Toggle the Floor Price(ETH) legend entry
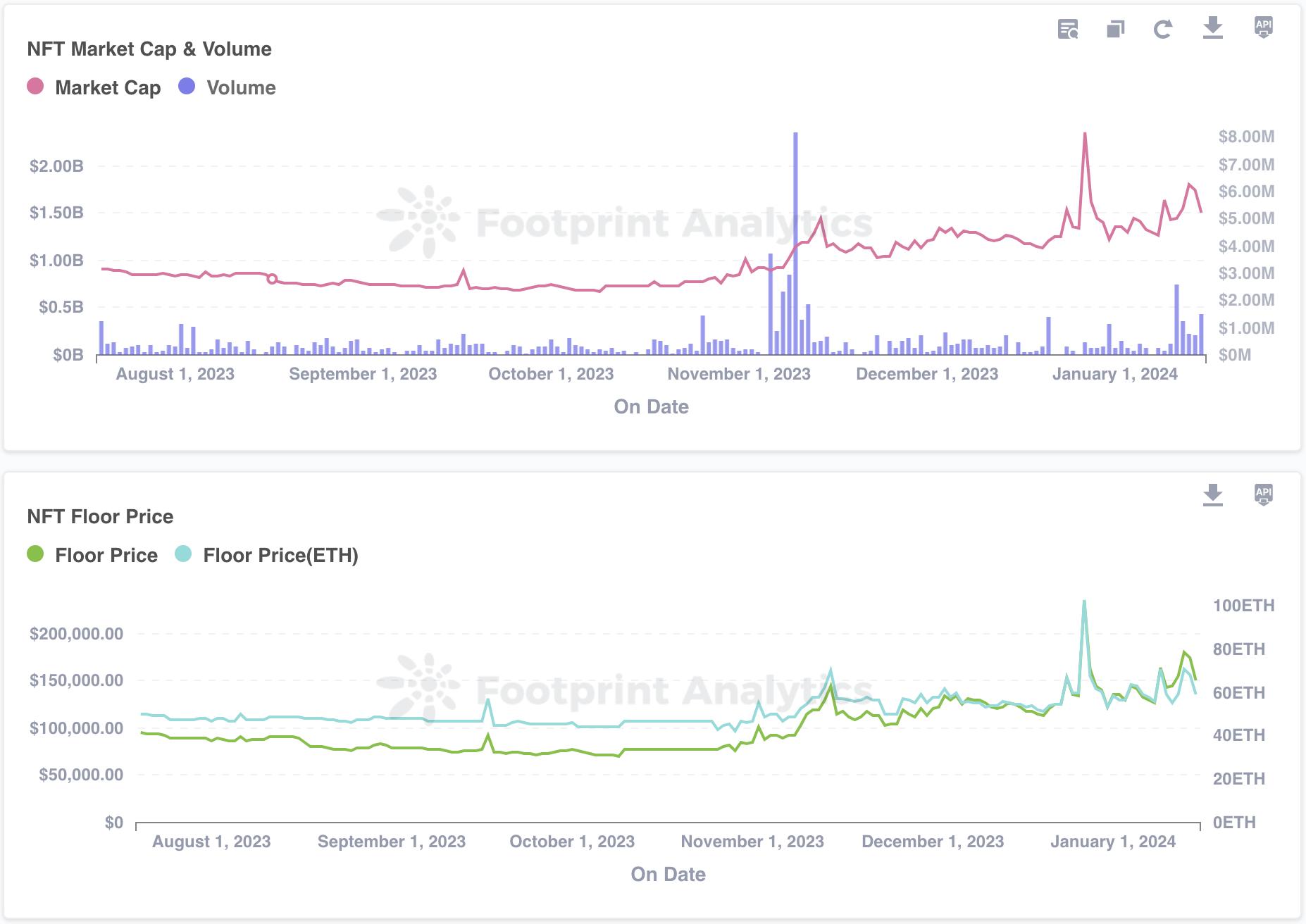The height and width of the screenshot is (924, 1306). coord(280,555)
